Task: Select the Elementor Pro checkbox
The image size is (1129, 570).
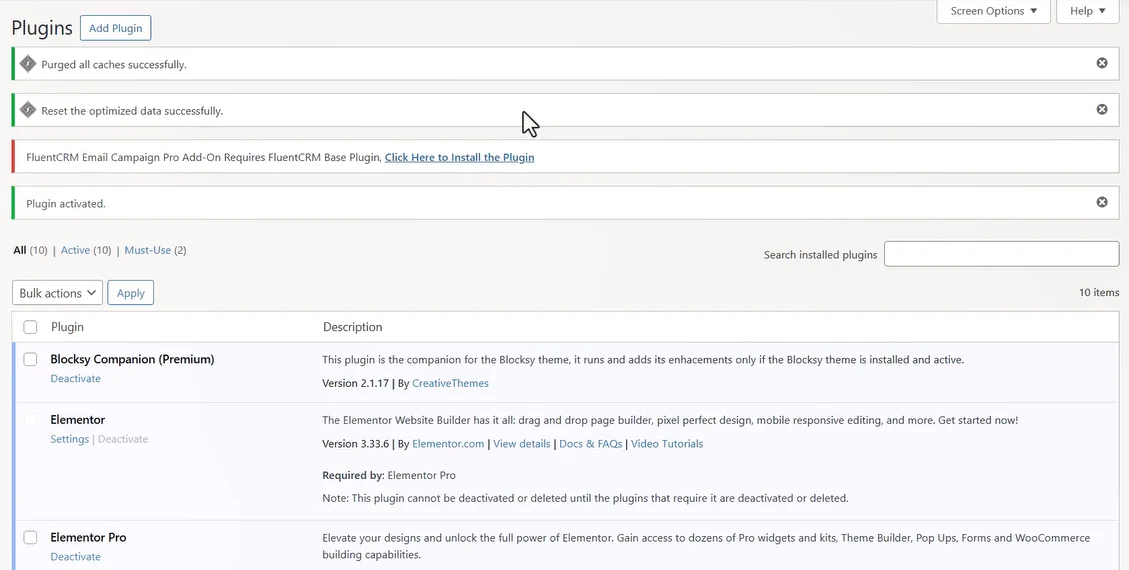Action: coord(30,537)
